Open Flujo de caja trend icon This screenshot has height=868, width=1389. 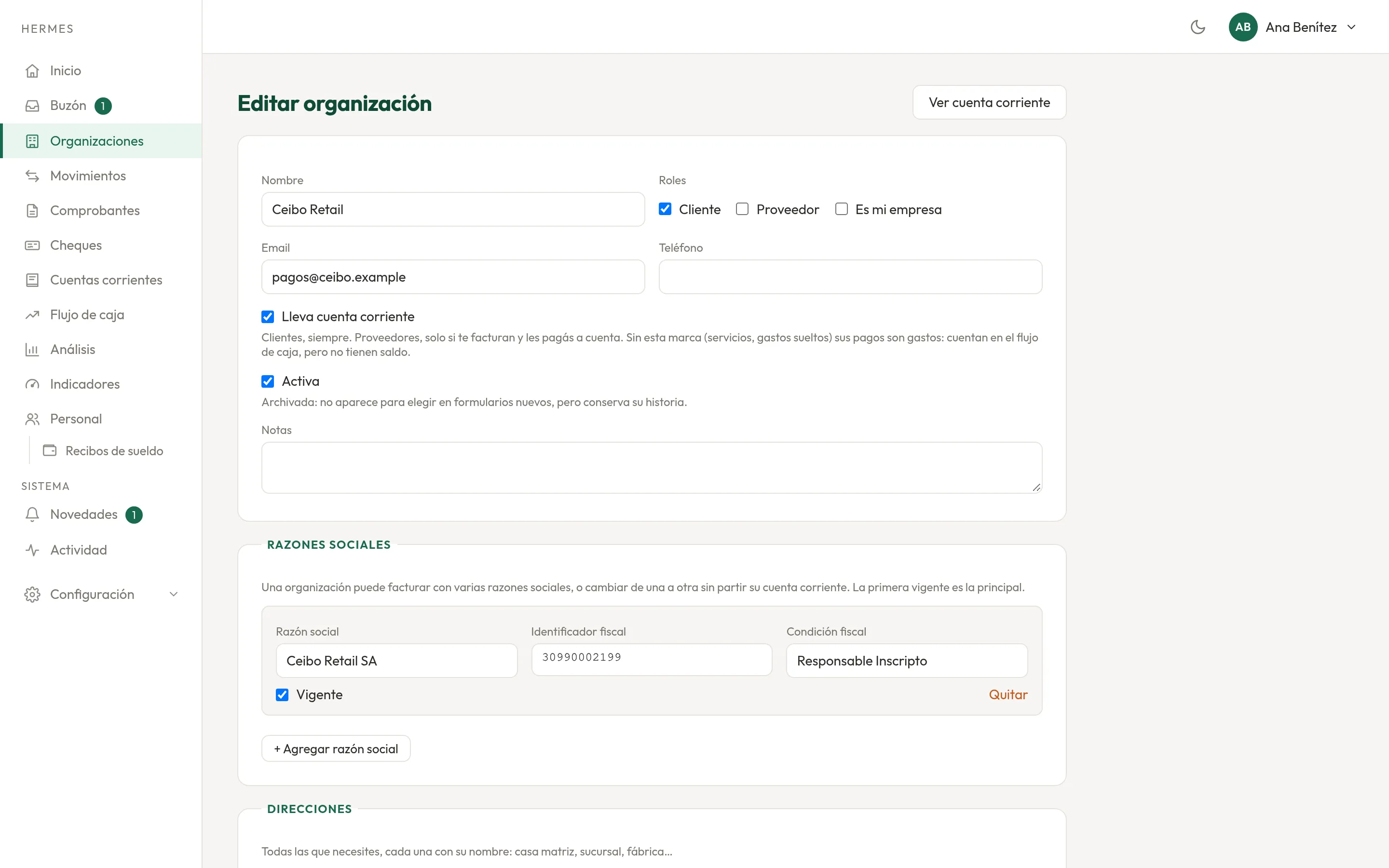click(32, 314)
